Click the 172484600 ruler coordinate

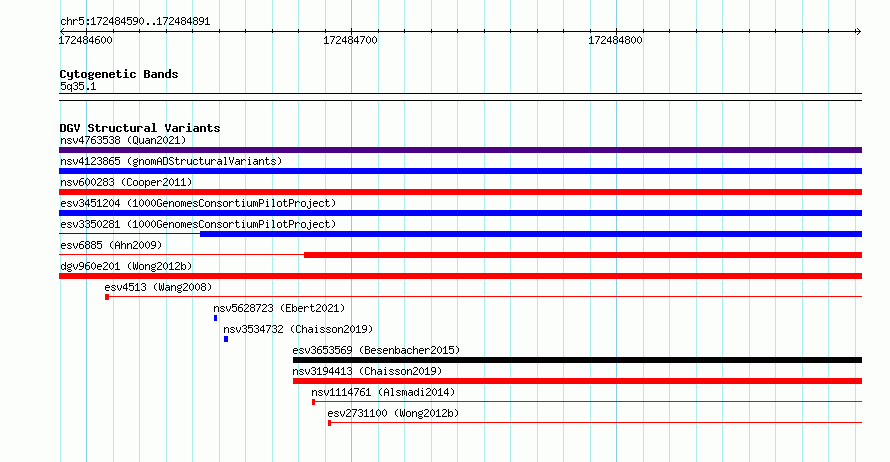[x=85, y=40]
